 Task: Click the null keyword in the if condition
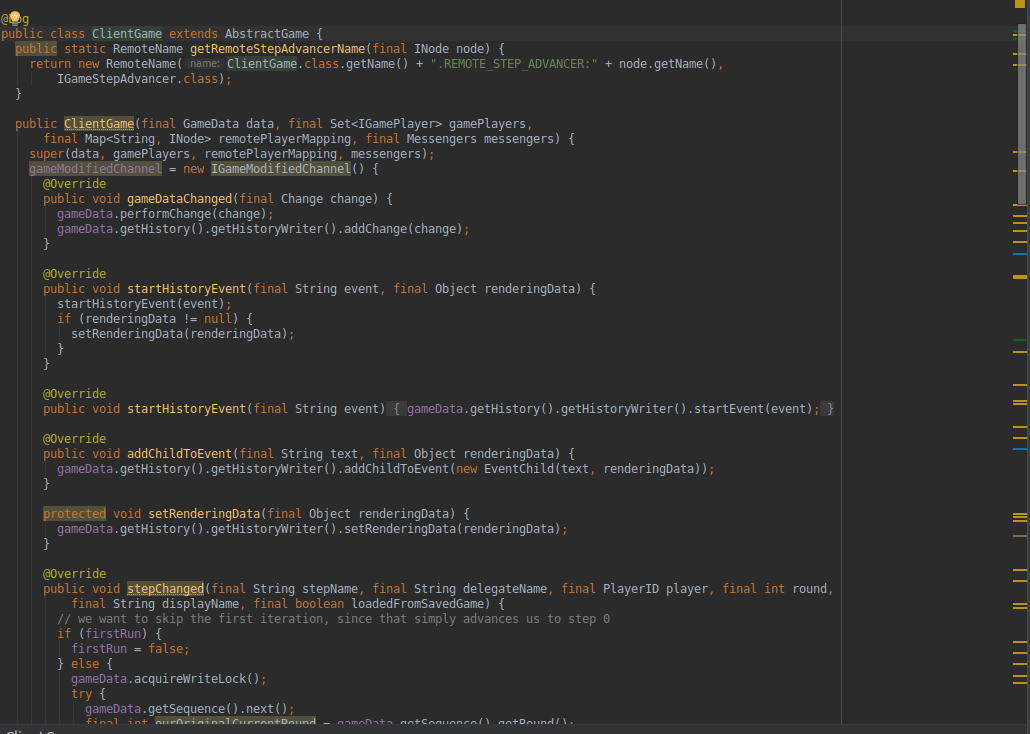[x=217, y=319]
